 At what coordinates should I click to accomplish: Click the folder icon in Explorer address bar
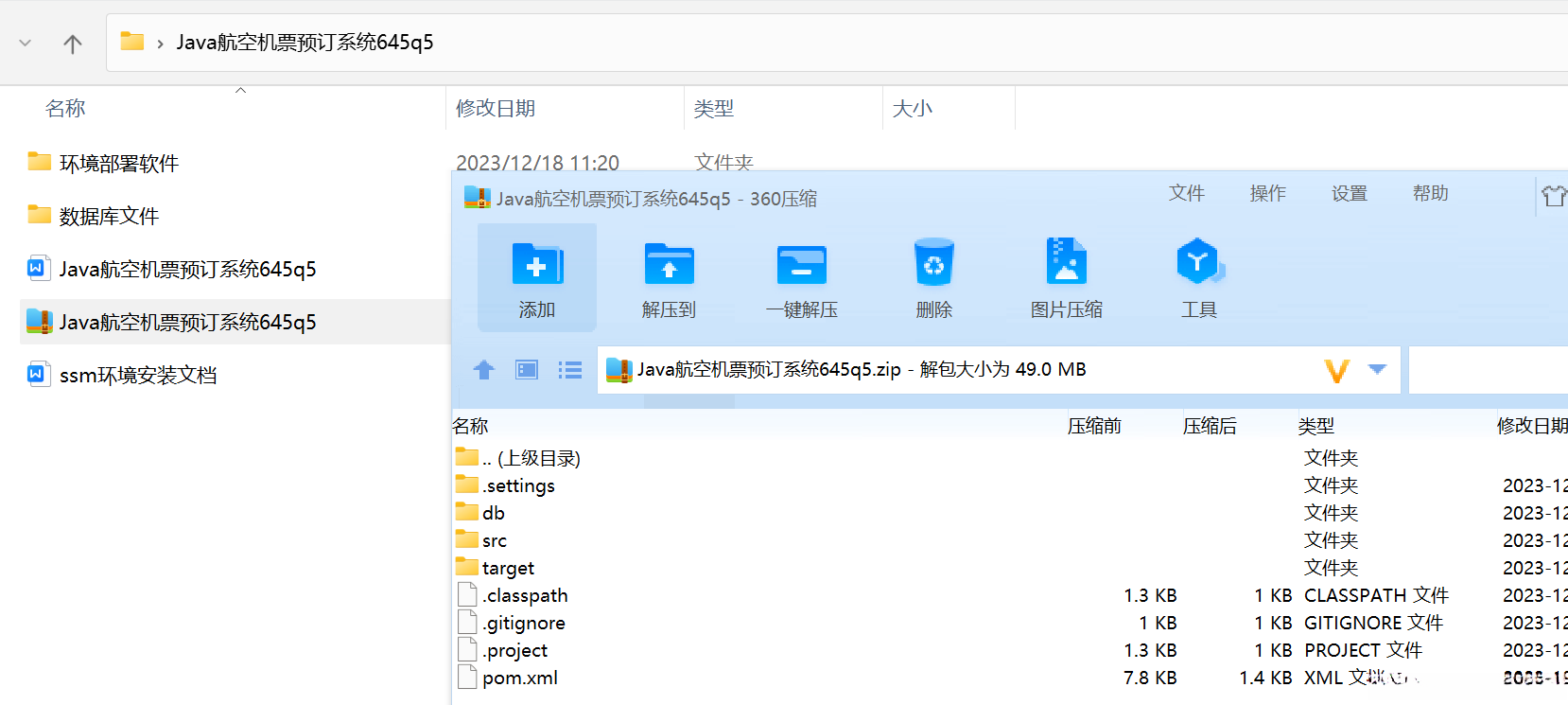click(132, 42)
